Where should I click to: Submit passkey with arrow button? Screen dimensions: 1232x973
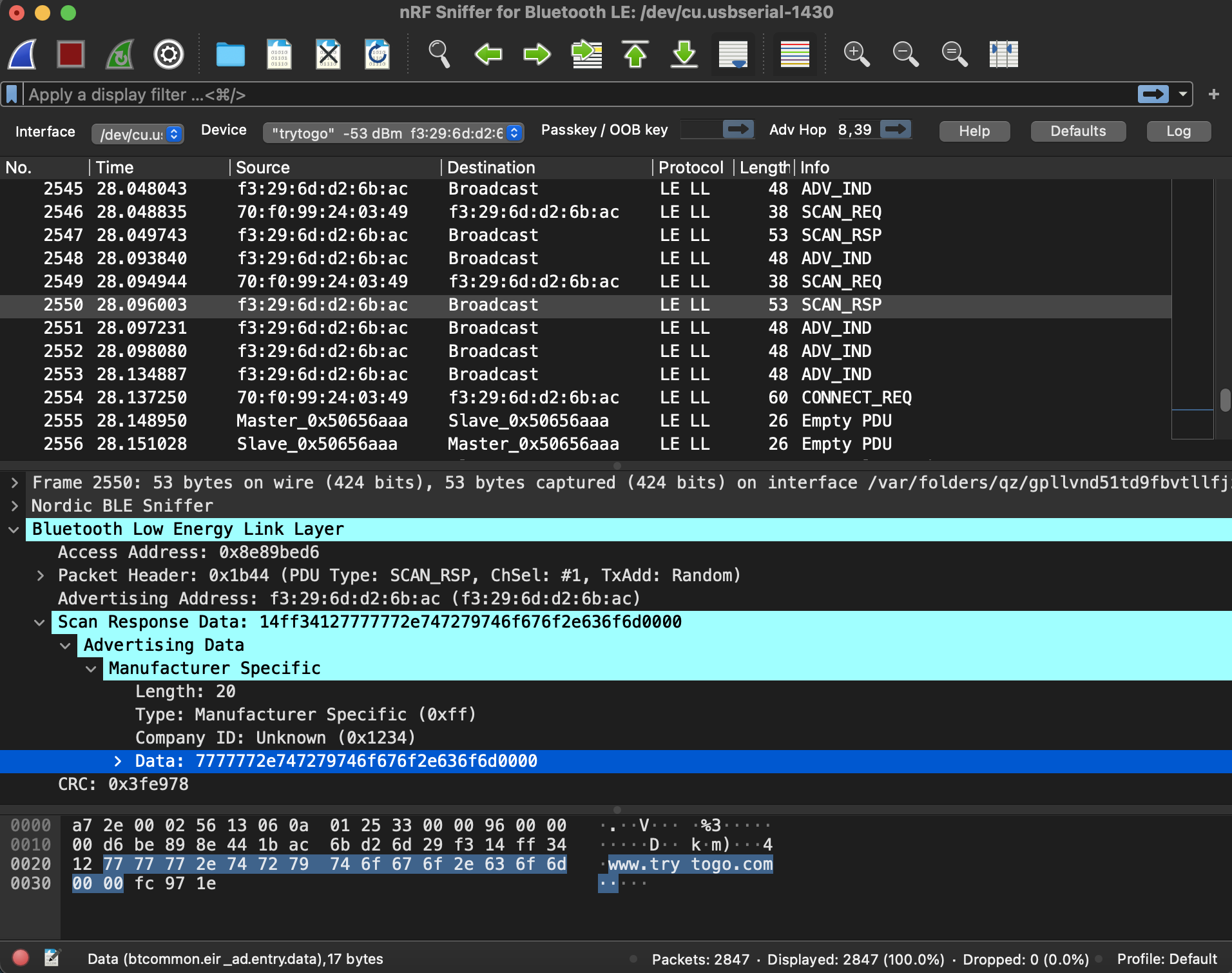(x=738, y=130)
